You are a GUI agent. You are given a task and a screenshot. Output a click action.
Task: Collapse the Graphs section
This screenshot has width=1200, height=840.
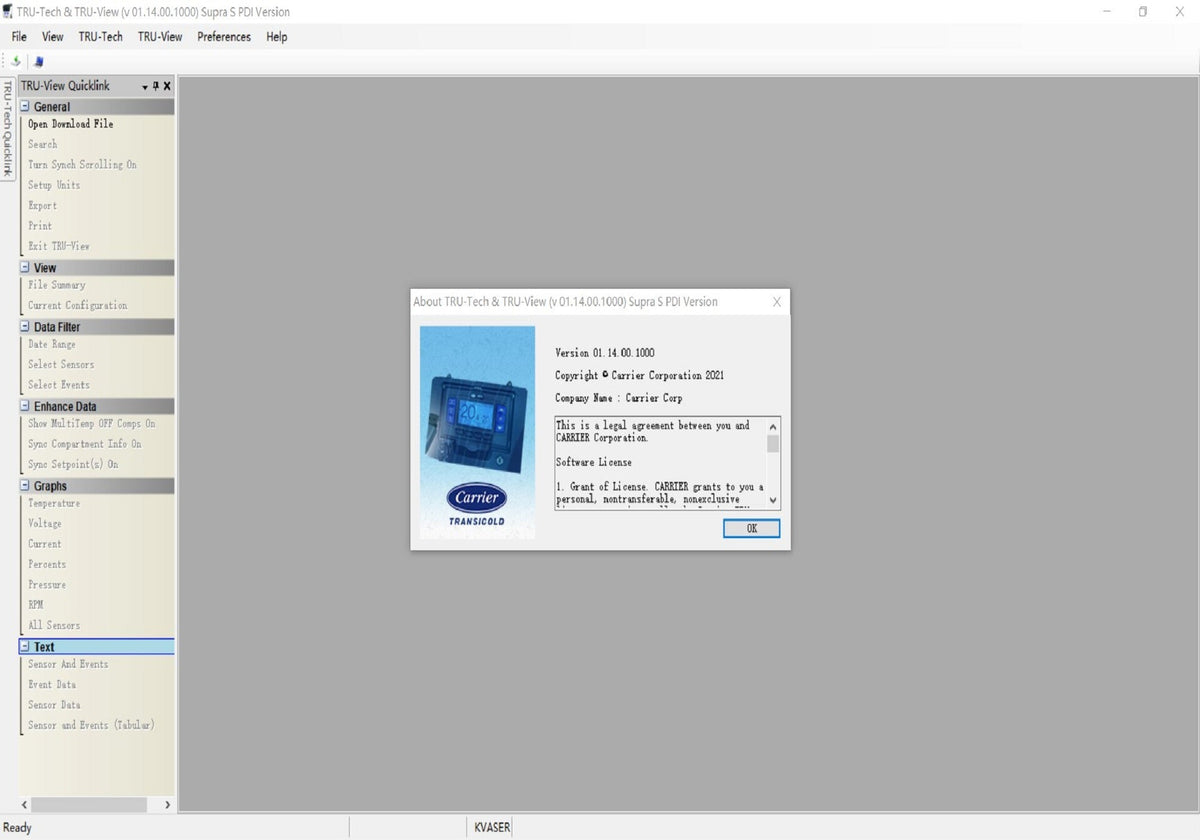(25, 486)
